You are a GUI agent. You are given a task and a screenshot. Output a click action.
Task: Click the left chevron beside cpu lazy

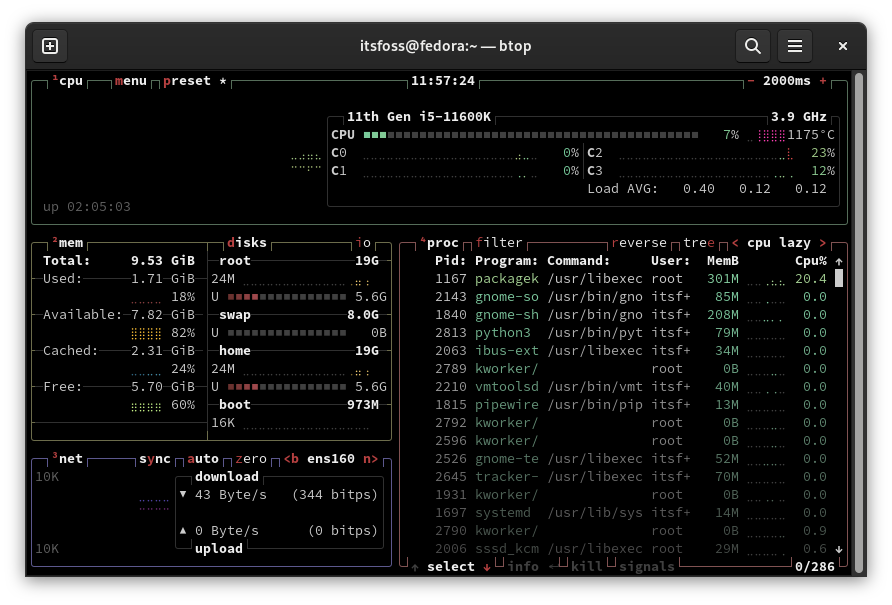pos(734,242)
